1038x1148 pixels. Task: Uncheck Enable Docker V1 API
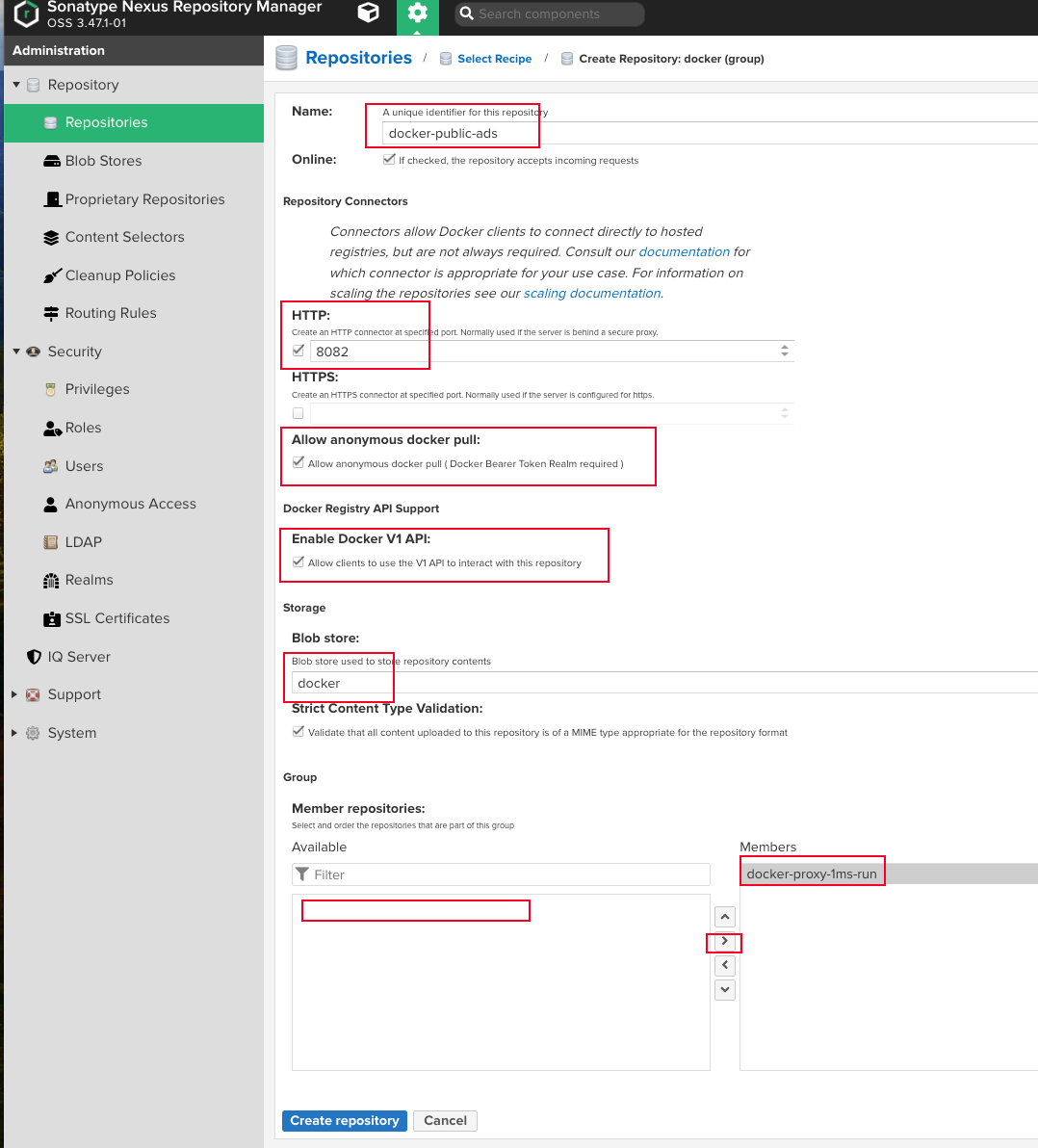click(299, 561)
